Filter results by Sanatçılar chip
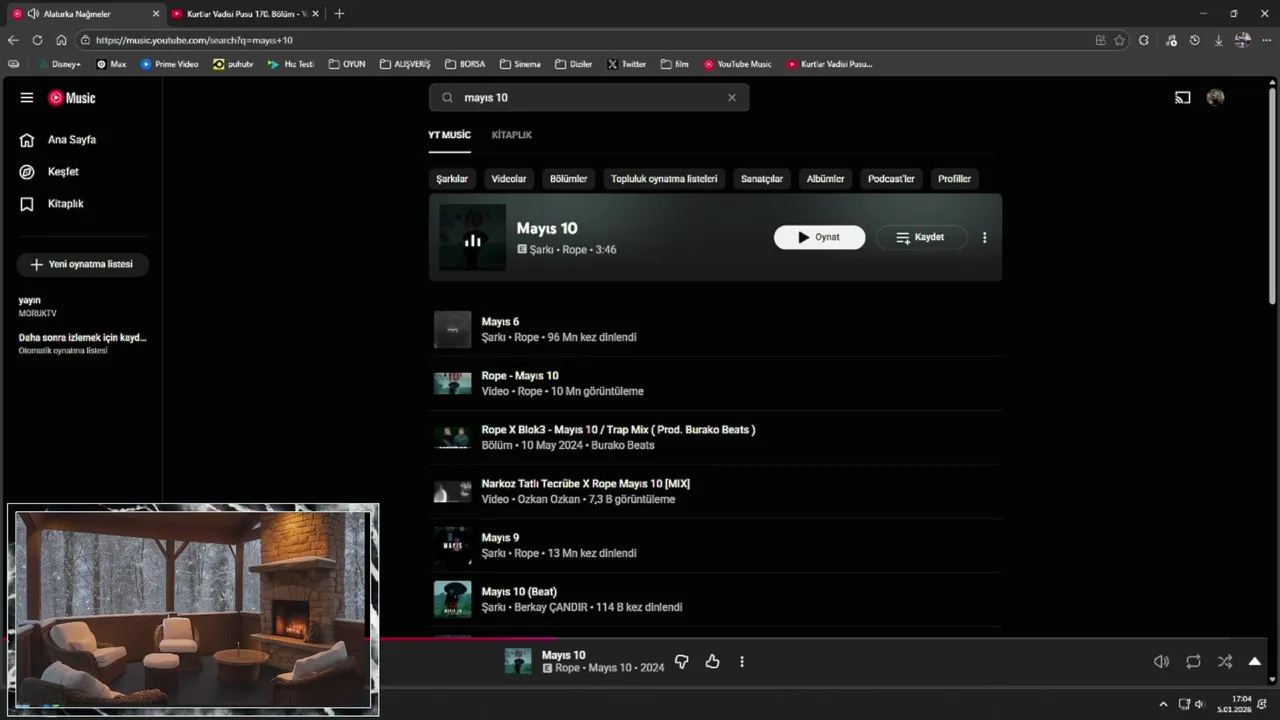 pos(762,179)
